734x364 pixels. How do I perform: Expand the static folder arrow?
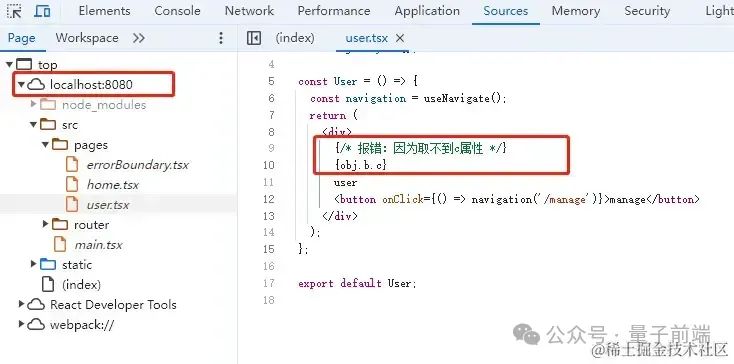33,264
